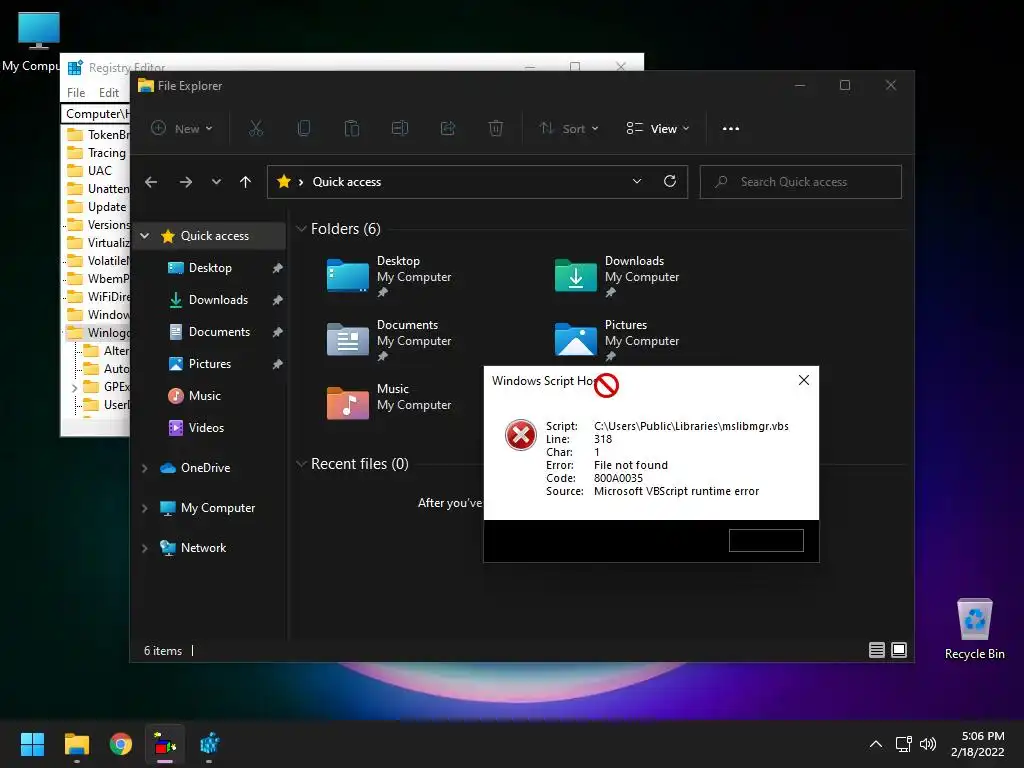This screenshot has width=1024, height=768.
Task: Click the blank button in Script Host dialog
Action: [x=766, y=540]
